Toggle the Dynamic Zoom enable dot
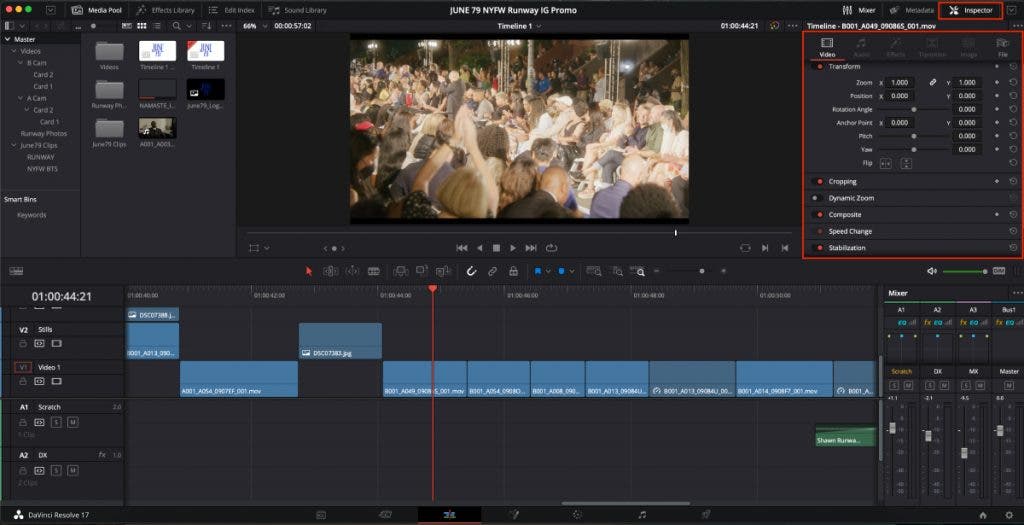This screenshot has width=1024, height=525. tap(815, 198)
